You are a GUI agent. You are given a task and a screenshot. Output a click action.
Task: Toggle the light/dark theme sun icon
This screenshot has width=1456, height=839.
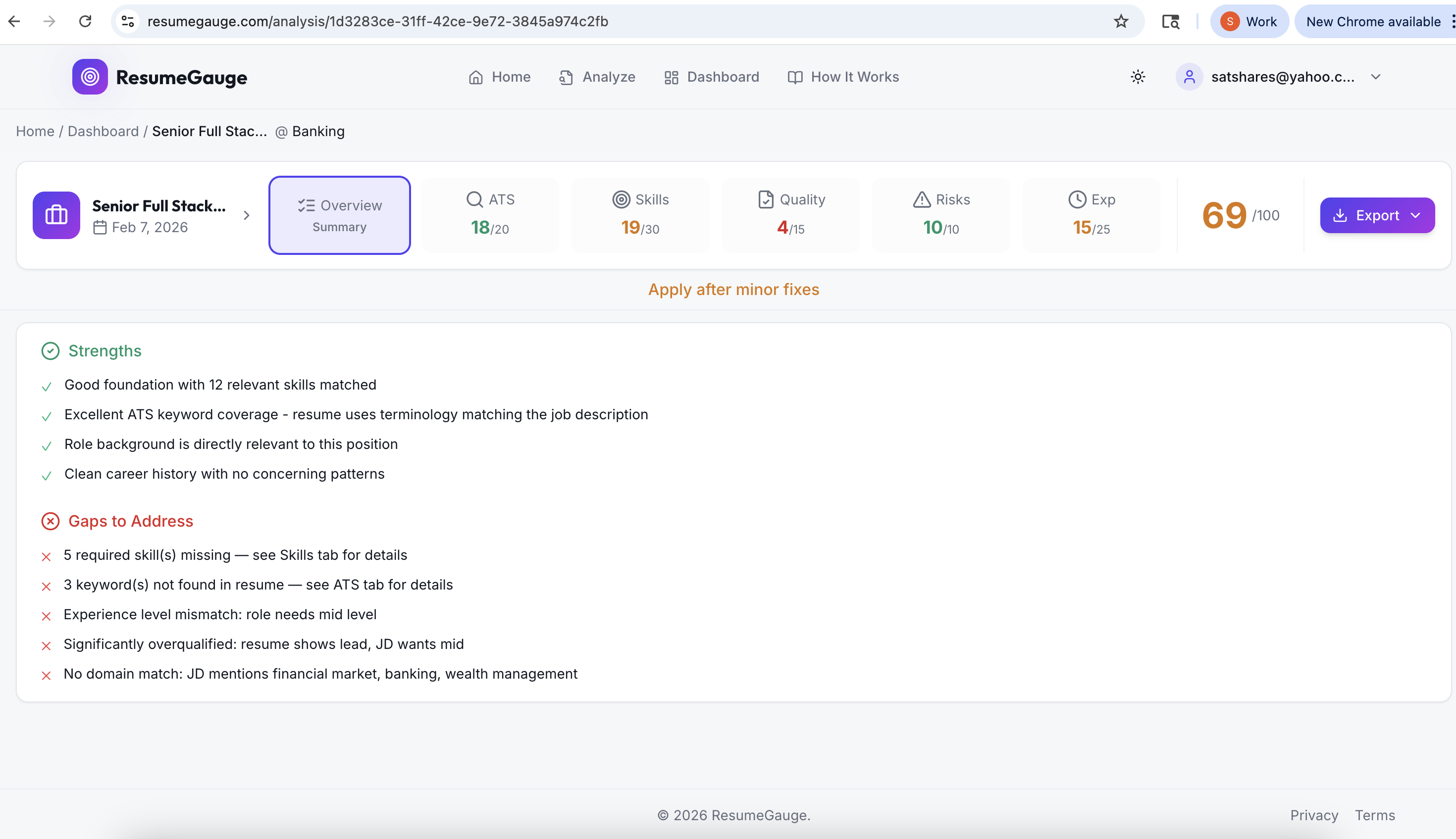(1138, 77)
